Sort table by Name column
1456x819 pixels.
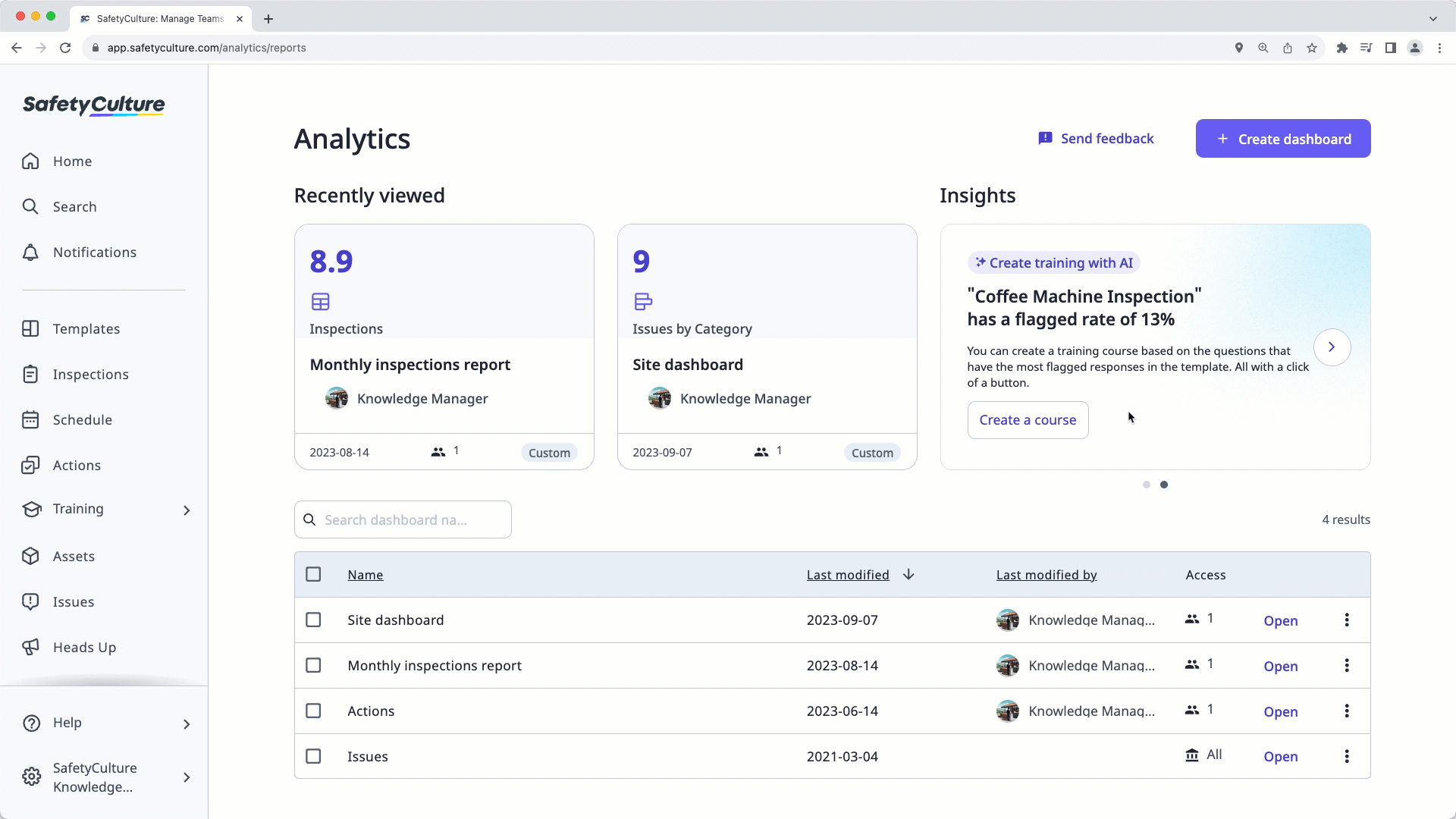(366, 575)
